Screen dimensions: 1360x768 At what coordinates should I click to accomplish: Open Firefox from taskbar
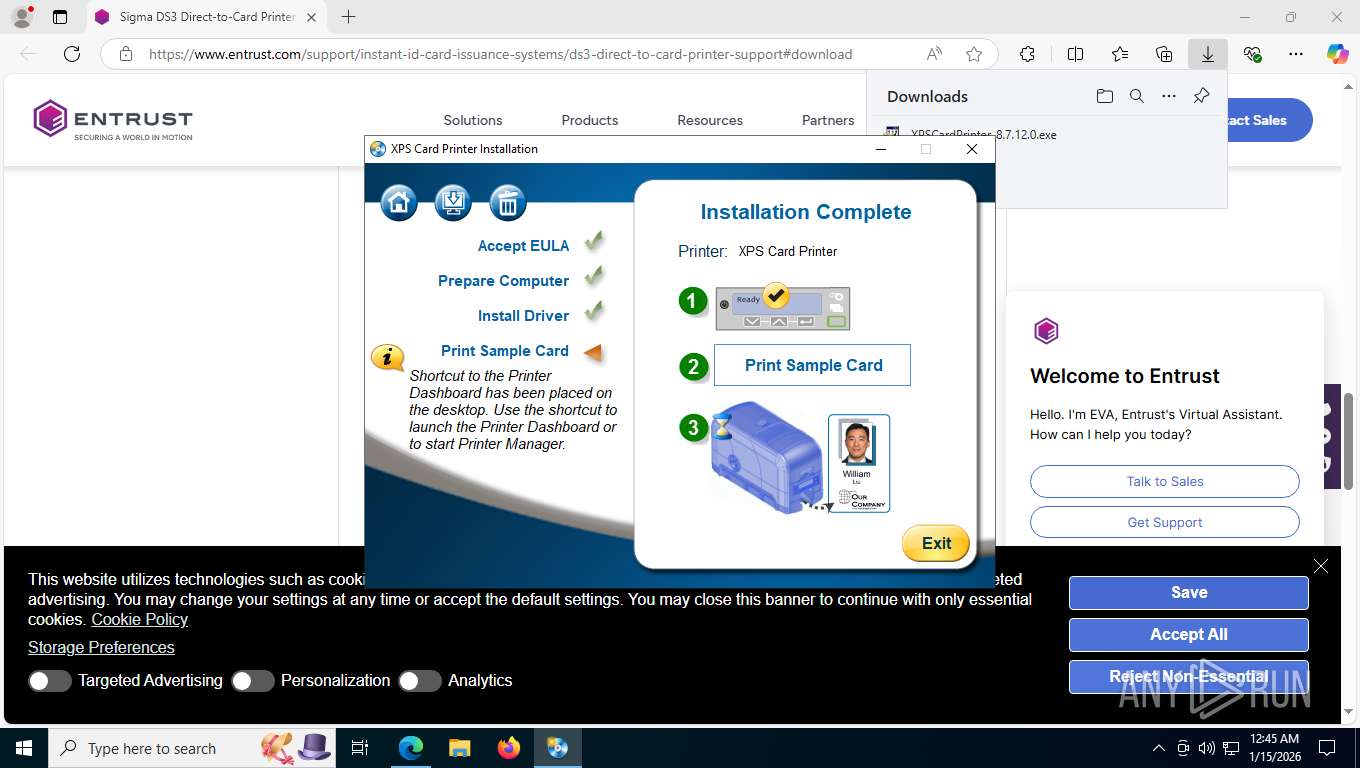(509, 748)
